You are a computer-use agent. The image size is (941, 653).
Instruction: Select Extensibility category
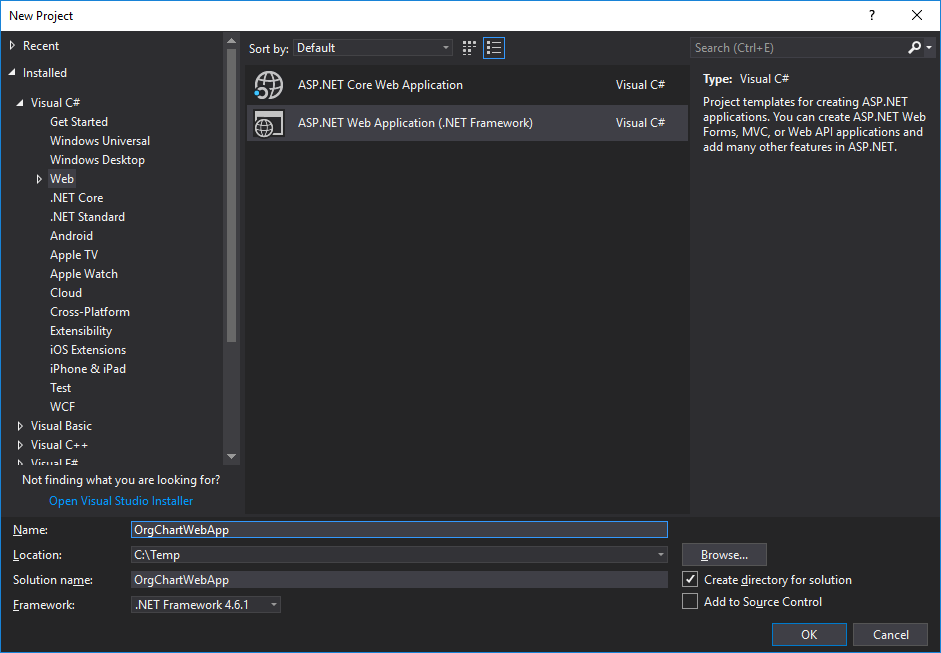pos(81,331)
